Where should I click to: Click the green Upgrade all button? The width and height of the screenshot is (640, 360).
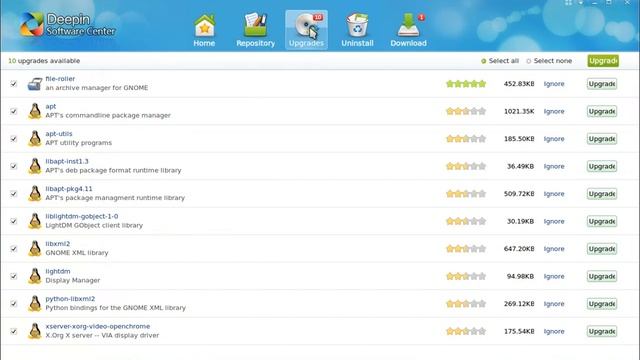pos(603,61)
